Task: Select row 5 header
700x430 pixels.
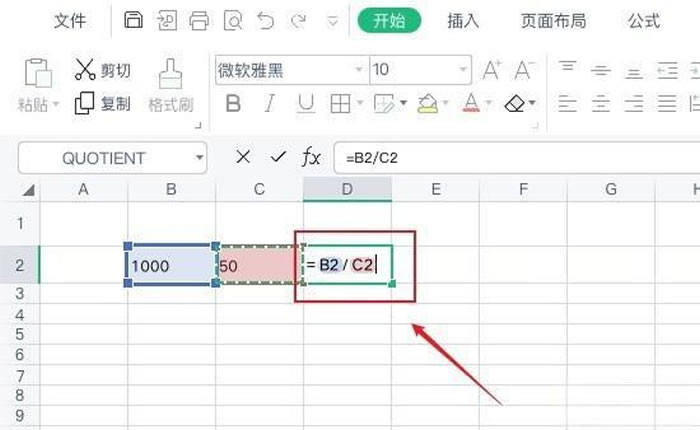Action: coord(20,334)
